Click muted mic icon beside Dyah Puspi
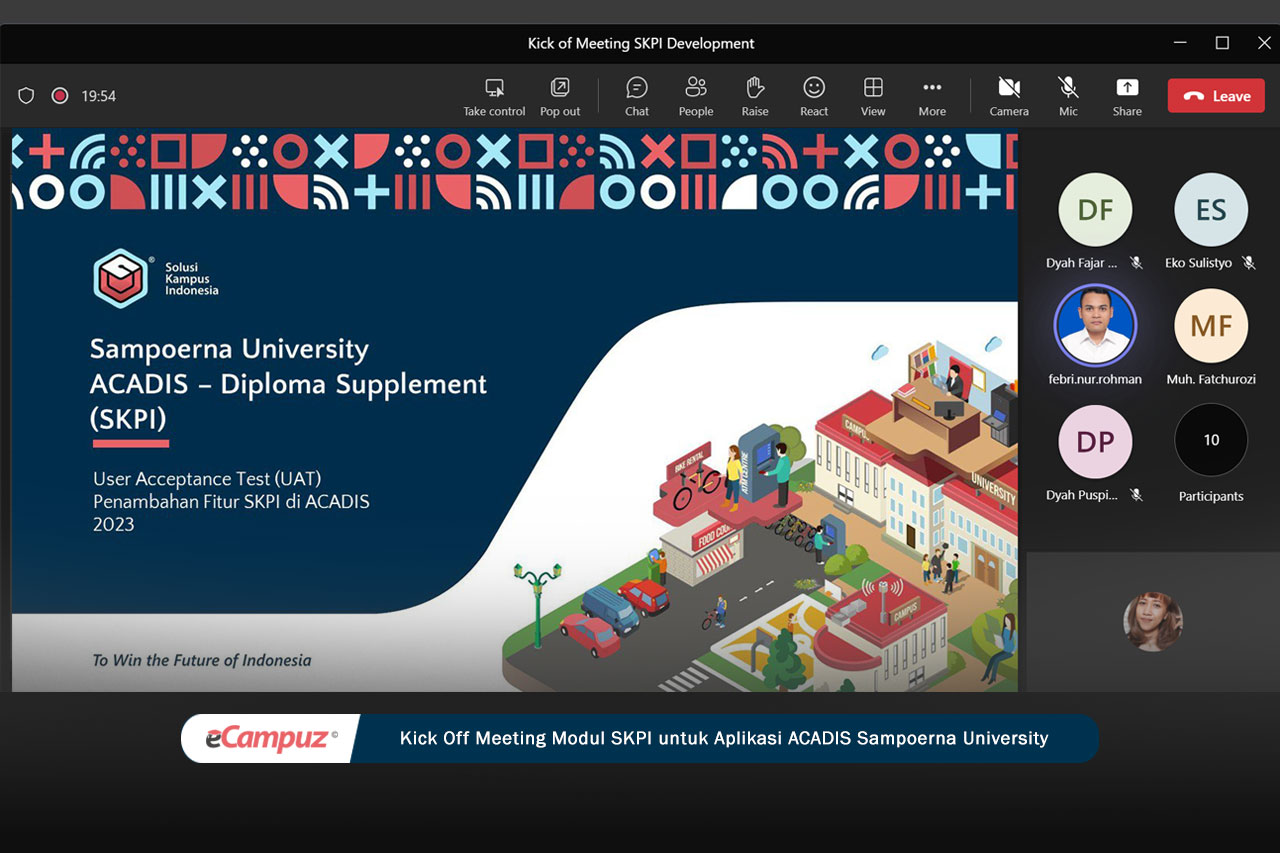 coord(1136,495)
